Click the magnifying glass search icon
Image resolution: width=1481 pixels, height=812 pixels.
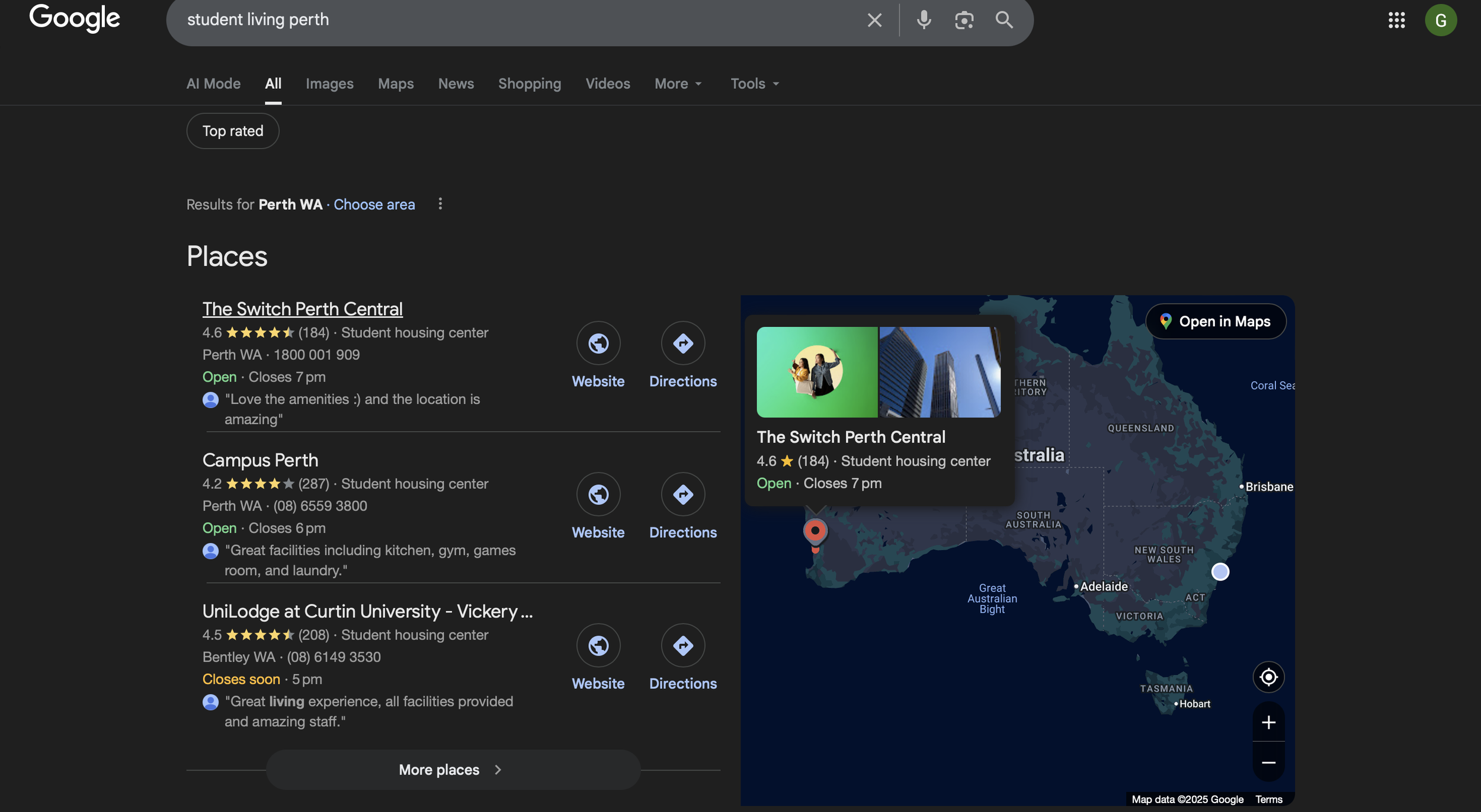pos(1004,20)
